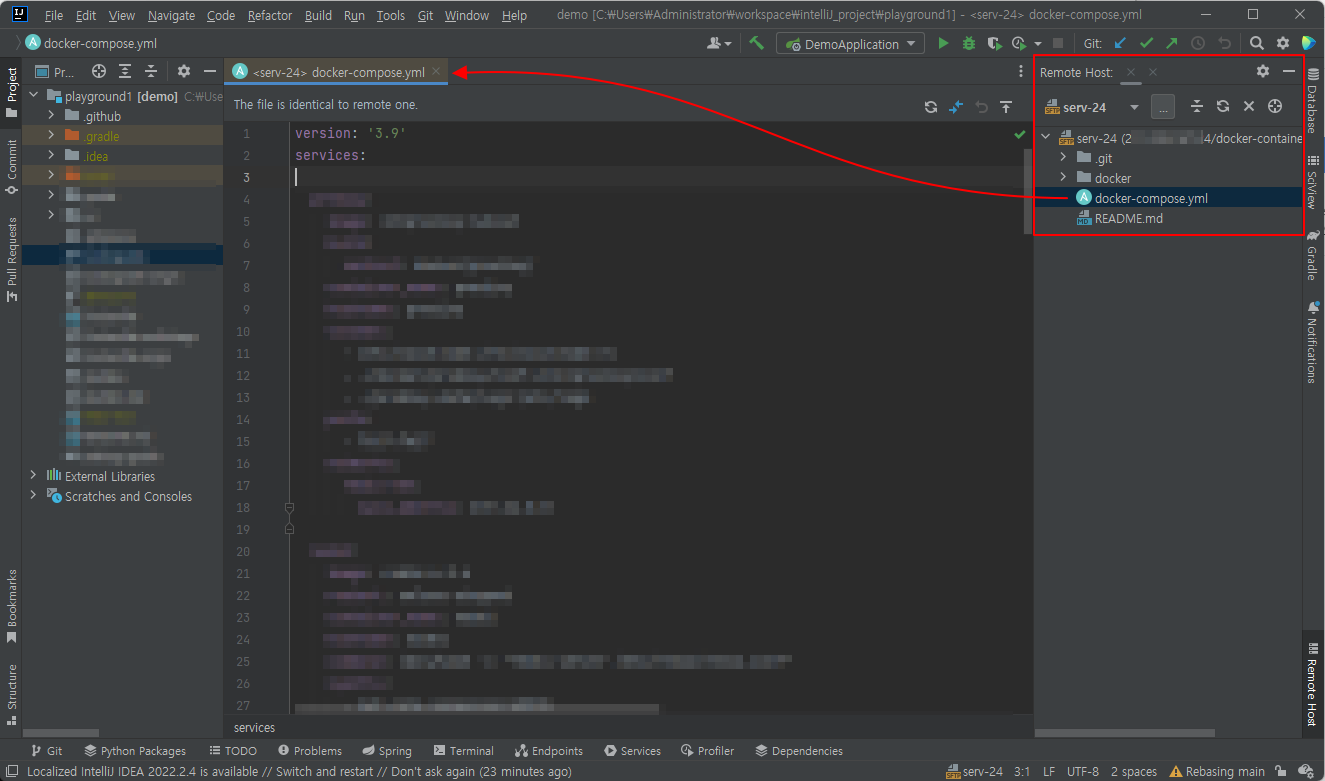Expand External Libraries node
Viewport: 1325px width, 781px height.
coord(33,475)
